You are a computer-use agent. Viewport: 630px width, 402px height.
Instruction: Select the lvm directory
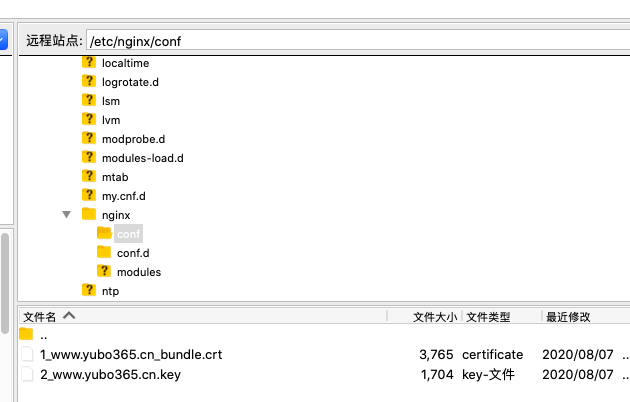pyautogui.click(x=111, y=120)
